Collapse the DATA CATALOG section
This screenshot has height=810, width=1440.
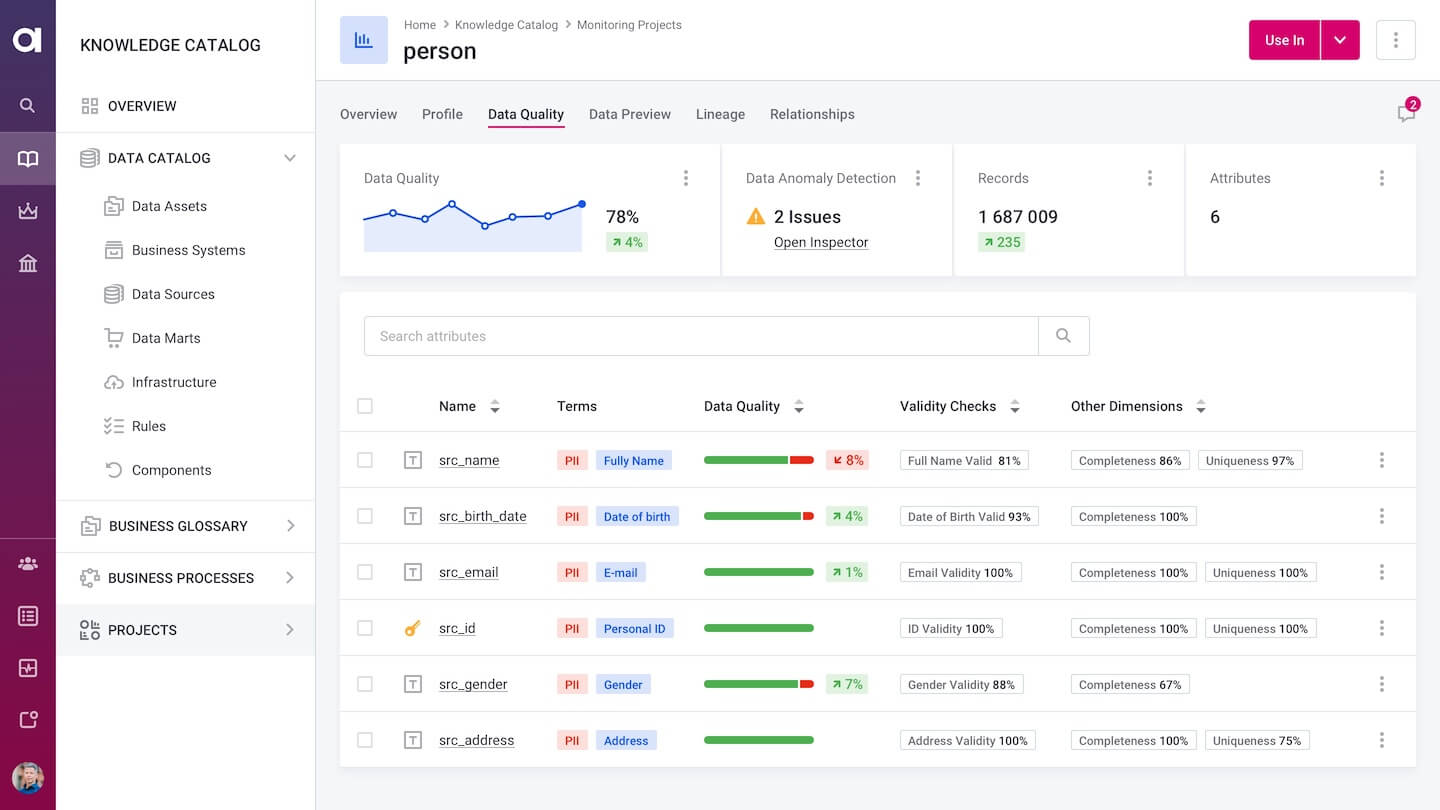290,158
